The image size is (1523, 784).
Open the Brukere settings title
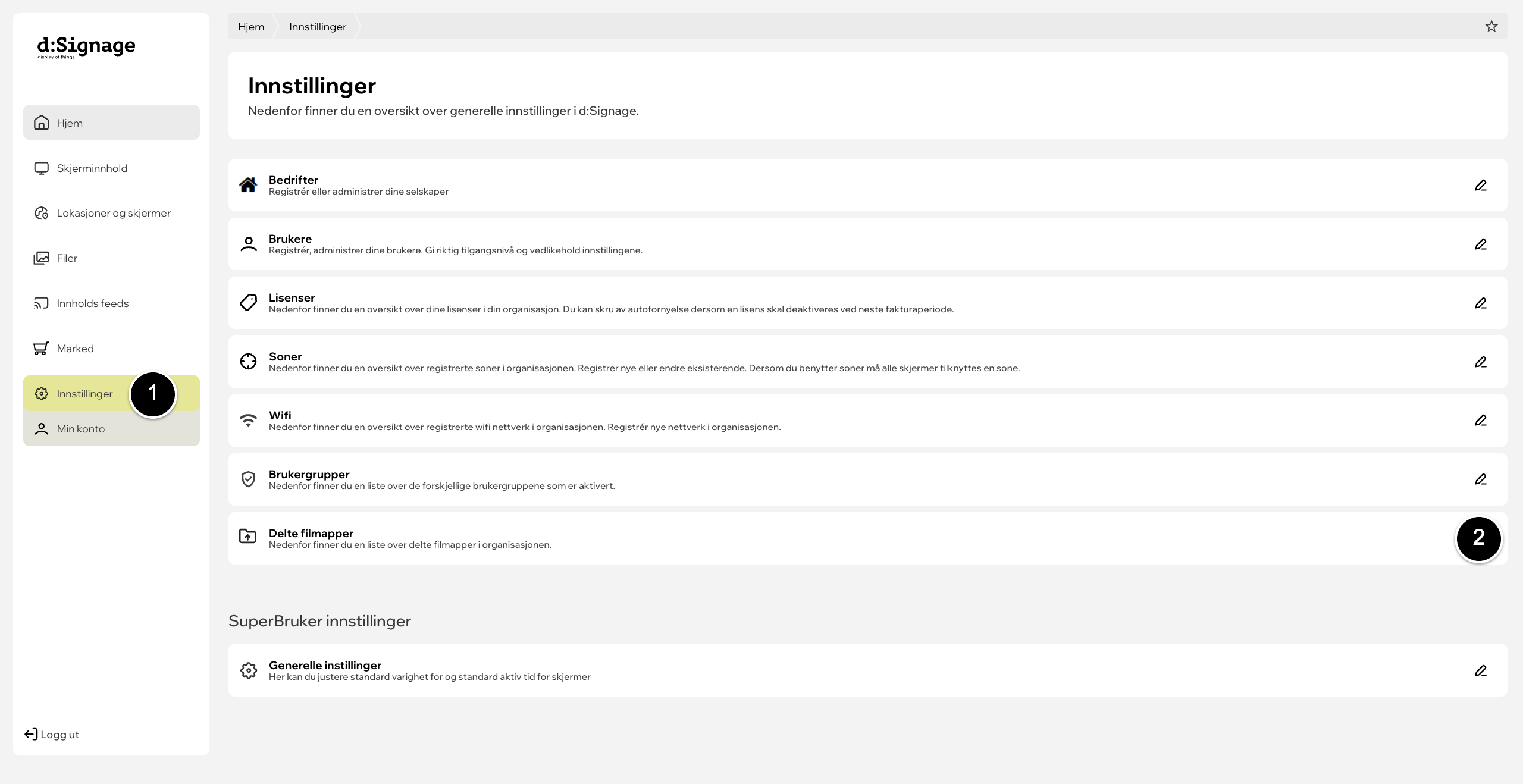[290, 239]
